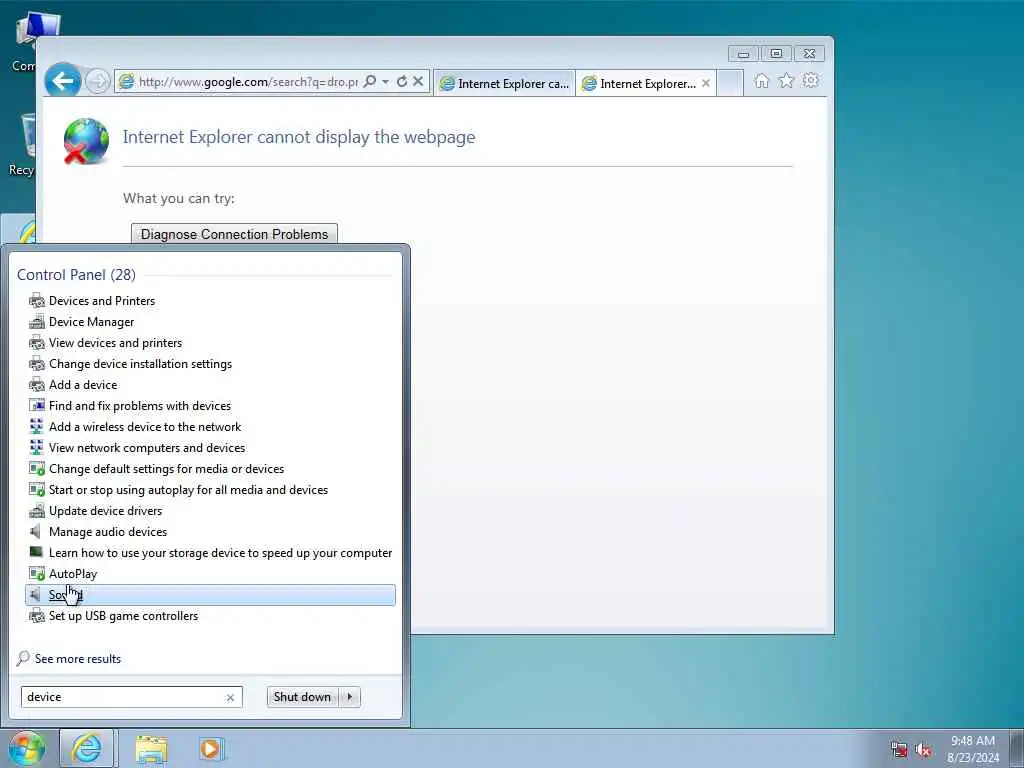Image resolution: width=1024 pixels, height=768 pixels.
Task: Open a new tab with the blank tab button
Action: (730, 84)
